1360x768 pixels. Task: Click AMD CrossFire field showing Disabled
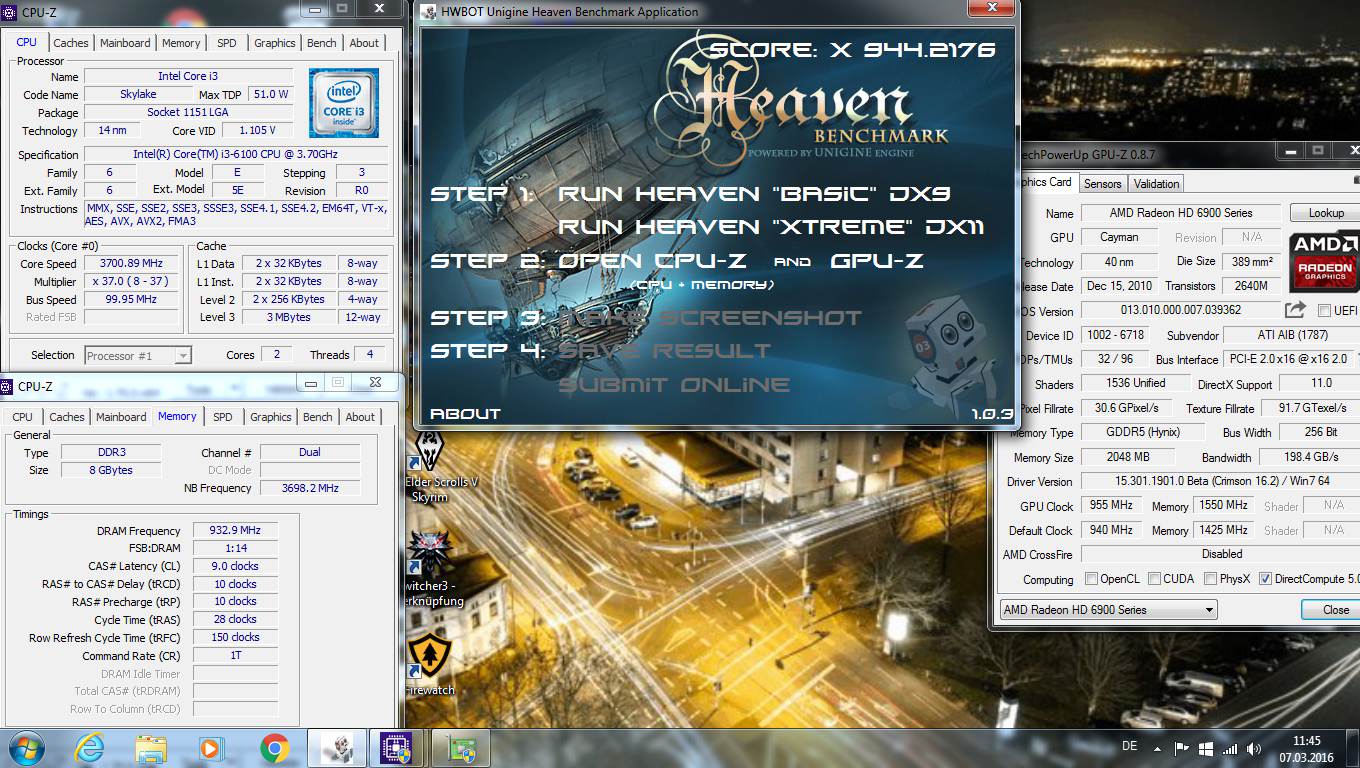[x=1221, y=554]
